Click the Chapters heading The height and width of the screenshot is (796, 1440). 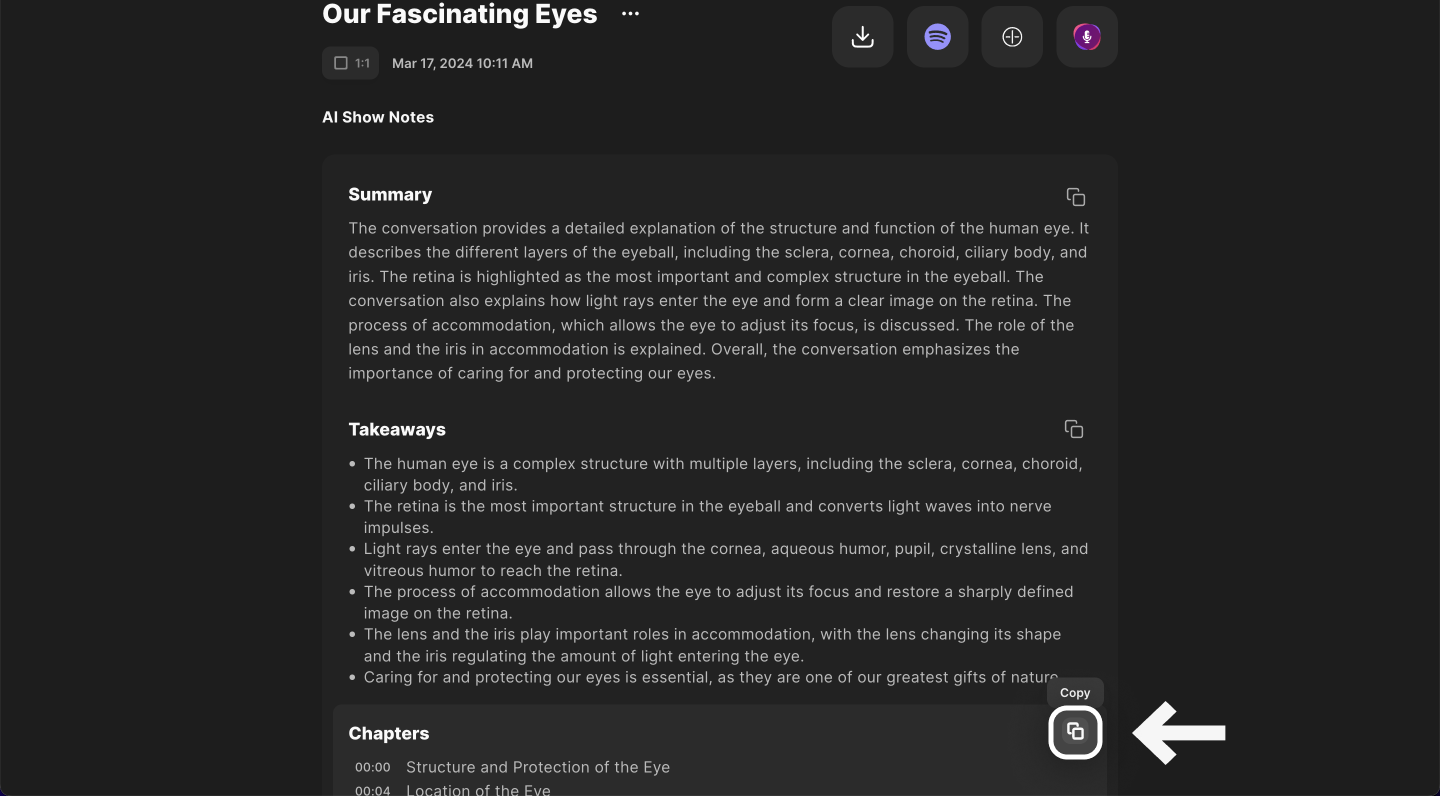pos(389,734)
